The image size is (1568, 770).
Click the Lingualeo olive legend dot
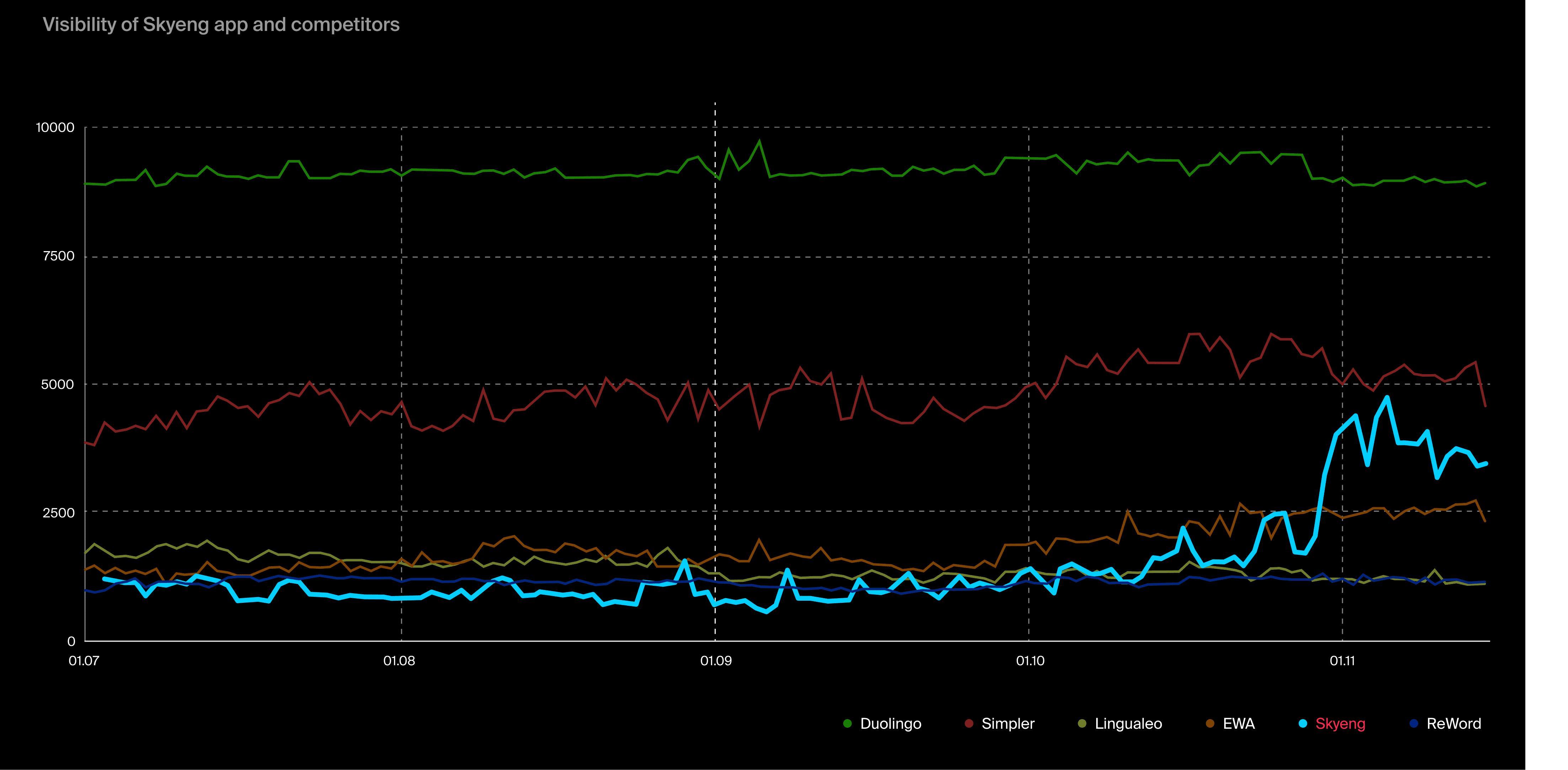click(1082, 724)
